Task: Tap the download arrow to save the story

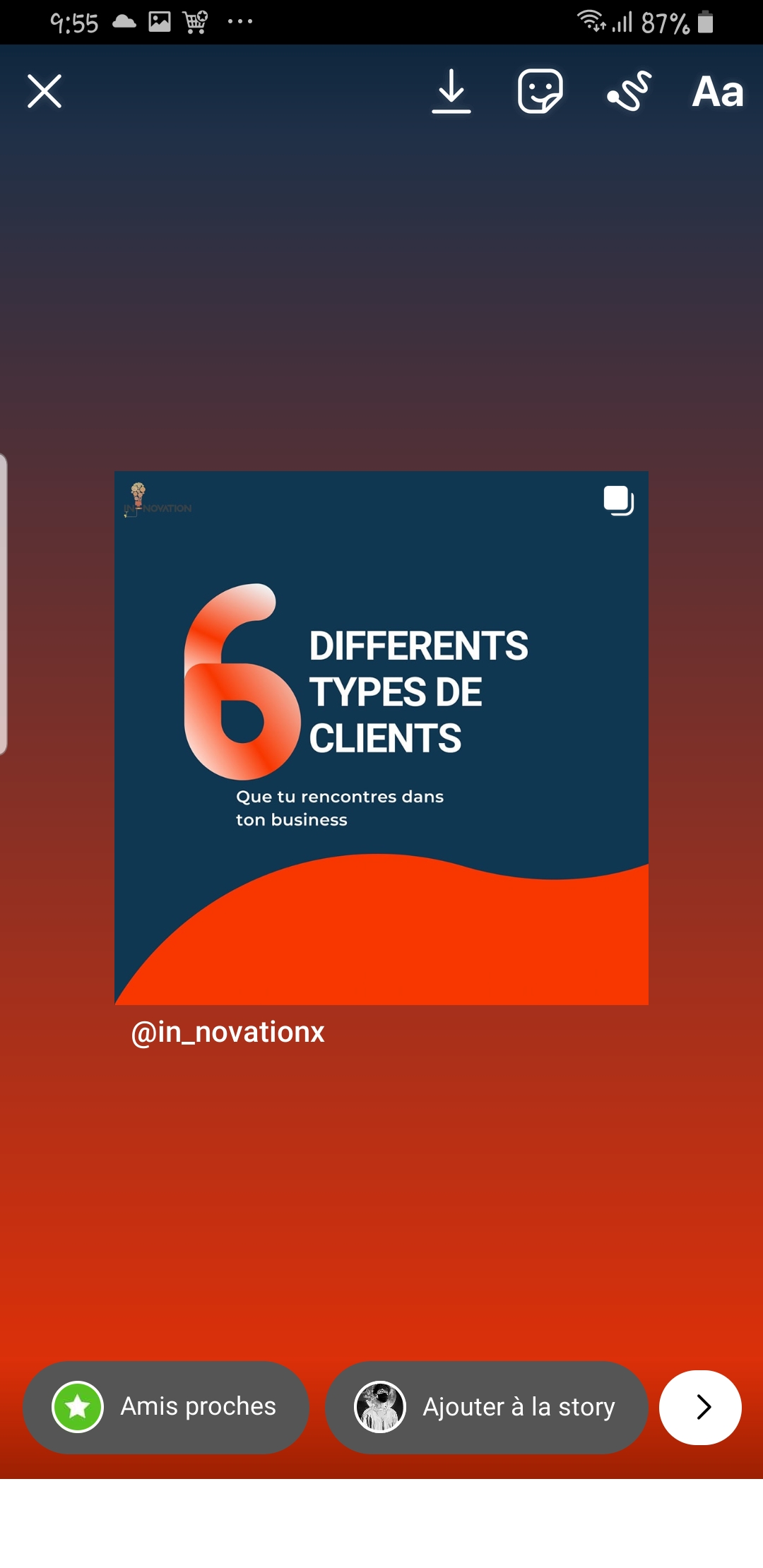Action: pos(451,92)
